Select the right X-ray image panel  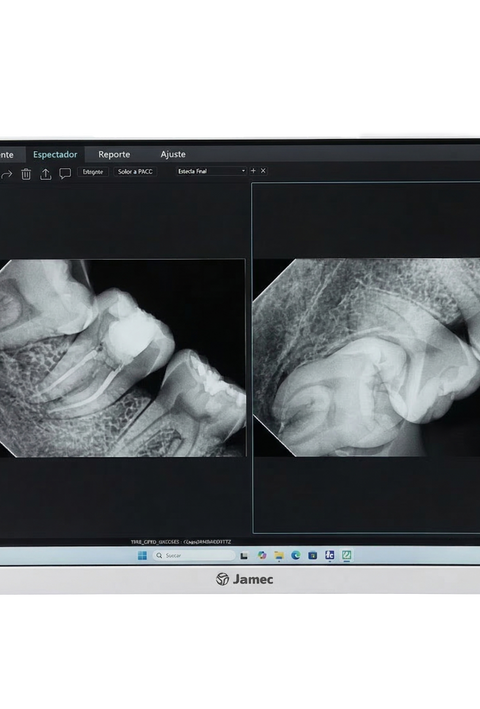pyautogui.click(x=366, y=358)
